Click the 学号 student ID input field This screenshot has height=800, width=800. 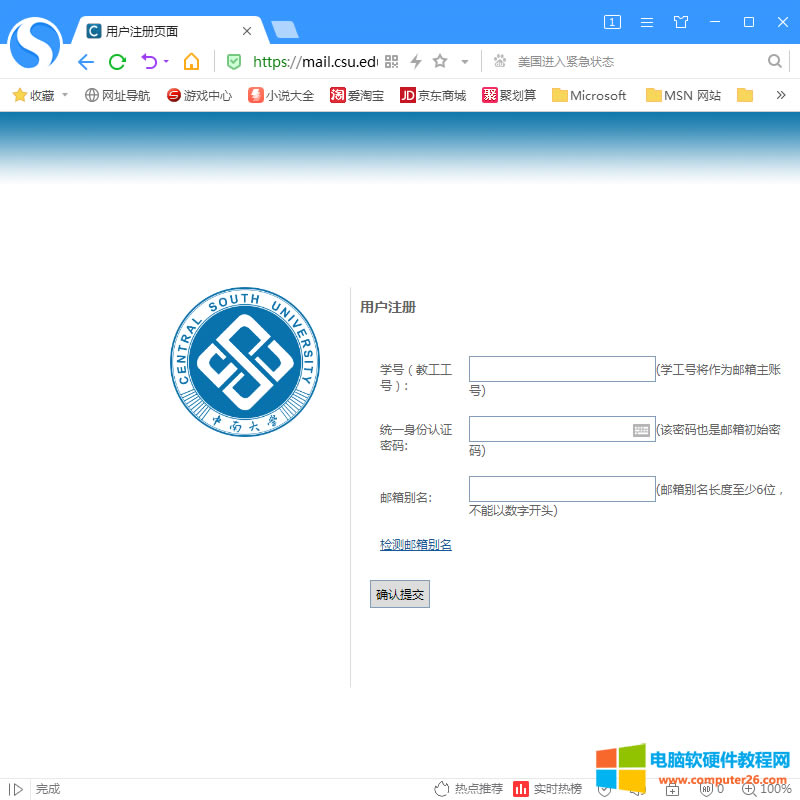(562, 369)
